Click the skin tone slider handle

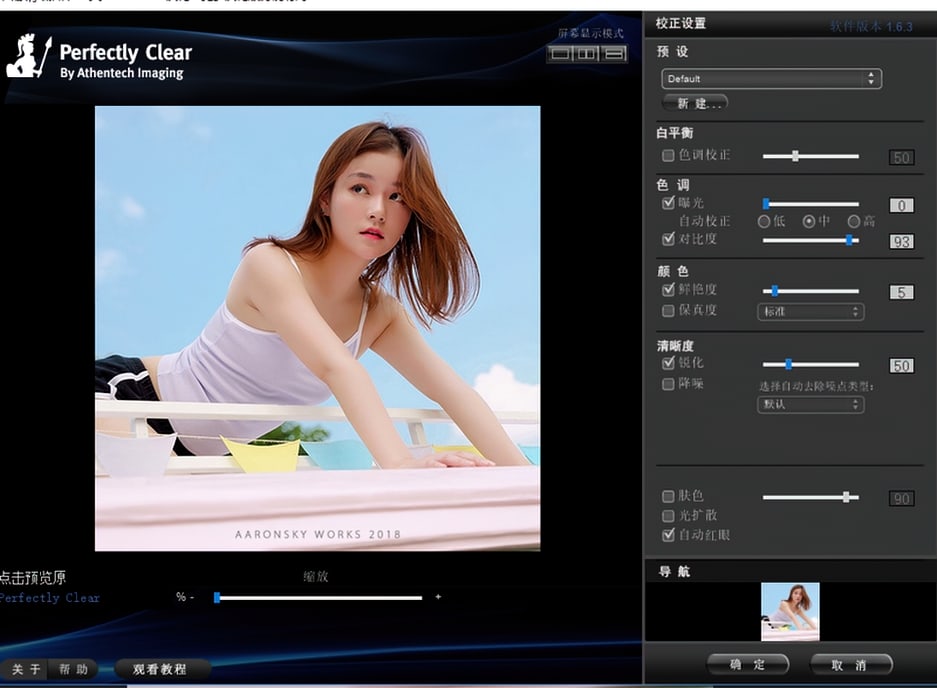[x=846, y=497]
